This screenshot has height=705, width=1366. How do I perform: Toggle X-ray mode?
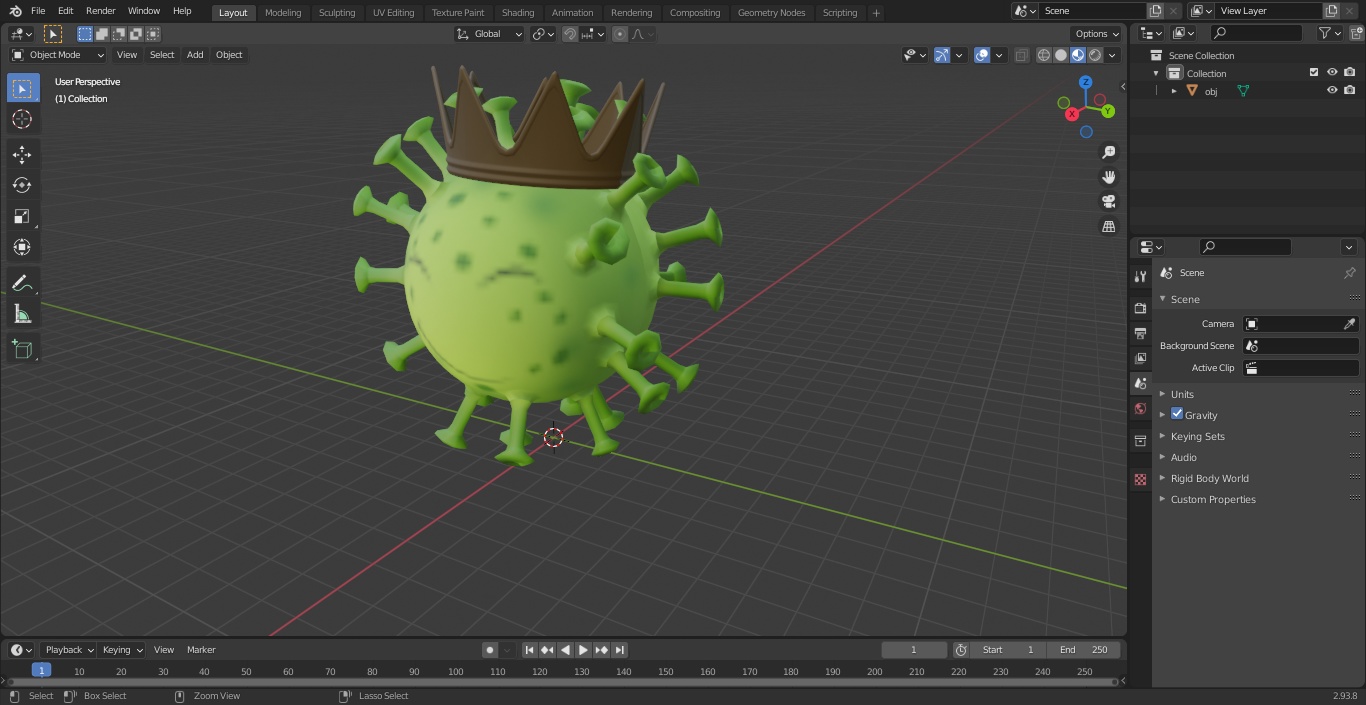1021,55
